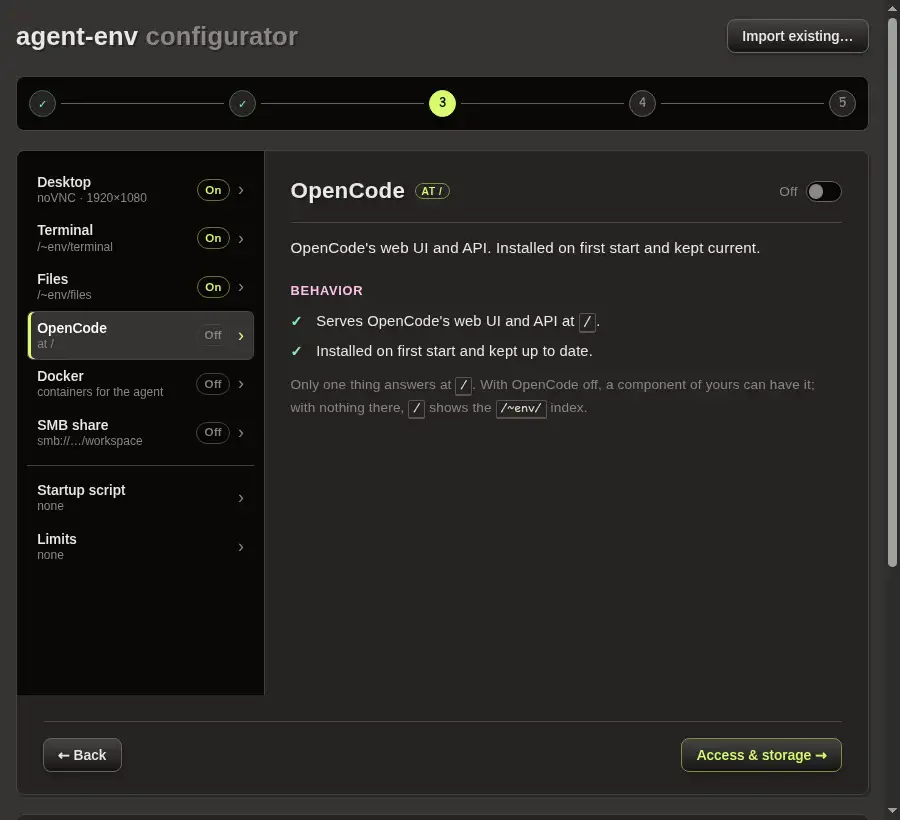Expand Desktop row chevron
The image size is (900, 820).
241,190
